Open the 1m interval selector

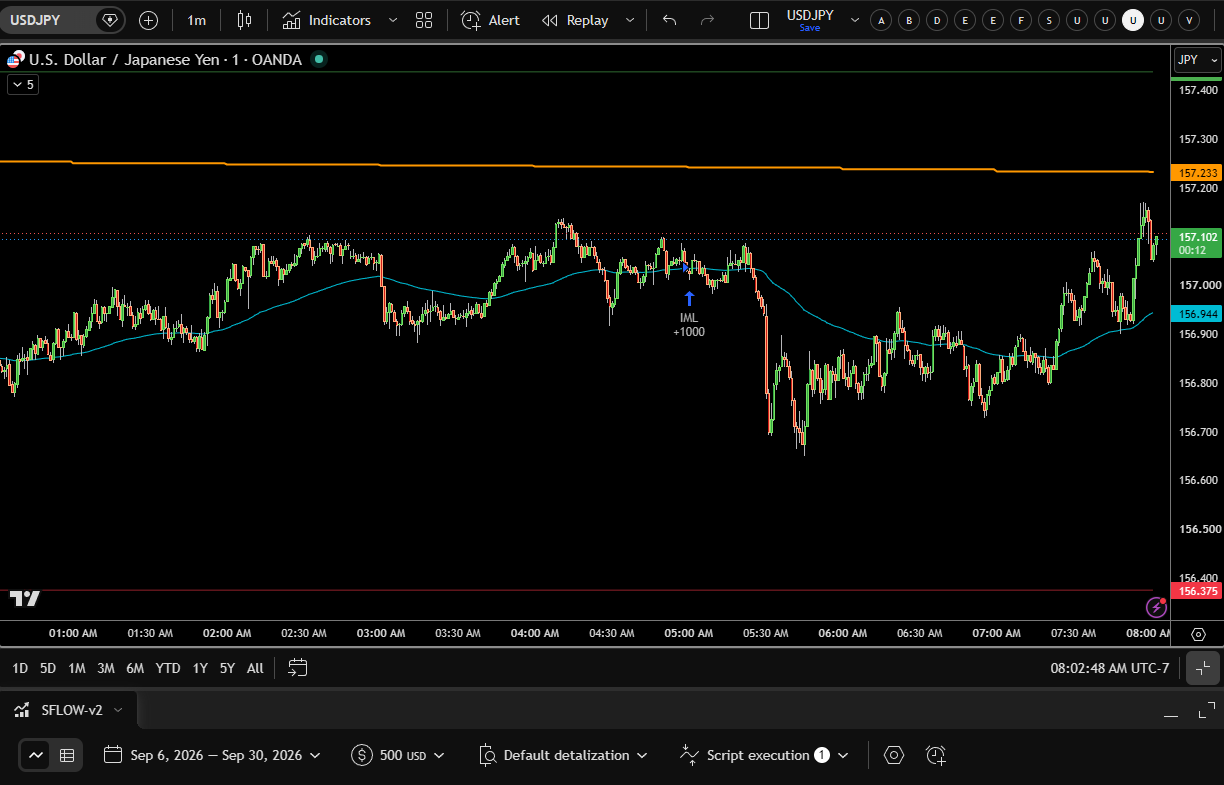pos(196,20)
